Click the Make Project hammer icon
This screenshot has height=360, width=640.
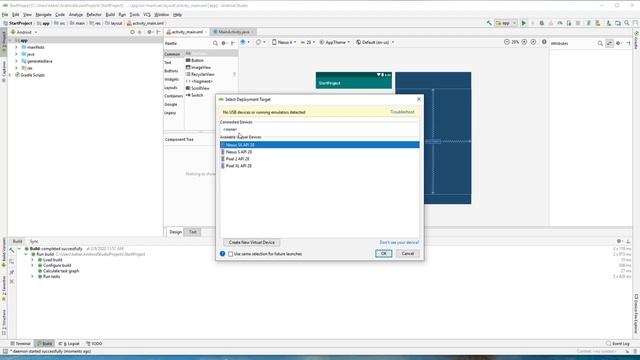489,23
